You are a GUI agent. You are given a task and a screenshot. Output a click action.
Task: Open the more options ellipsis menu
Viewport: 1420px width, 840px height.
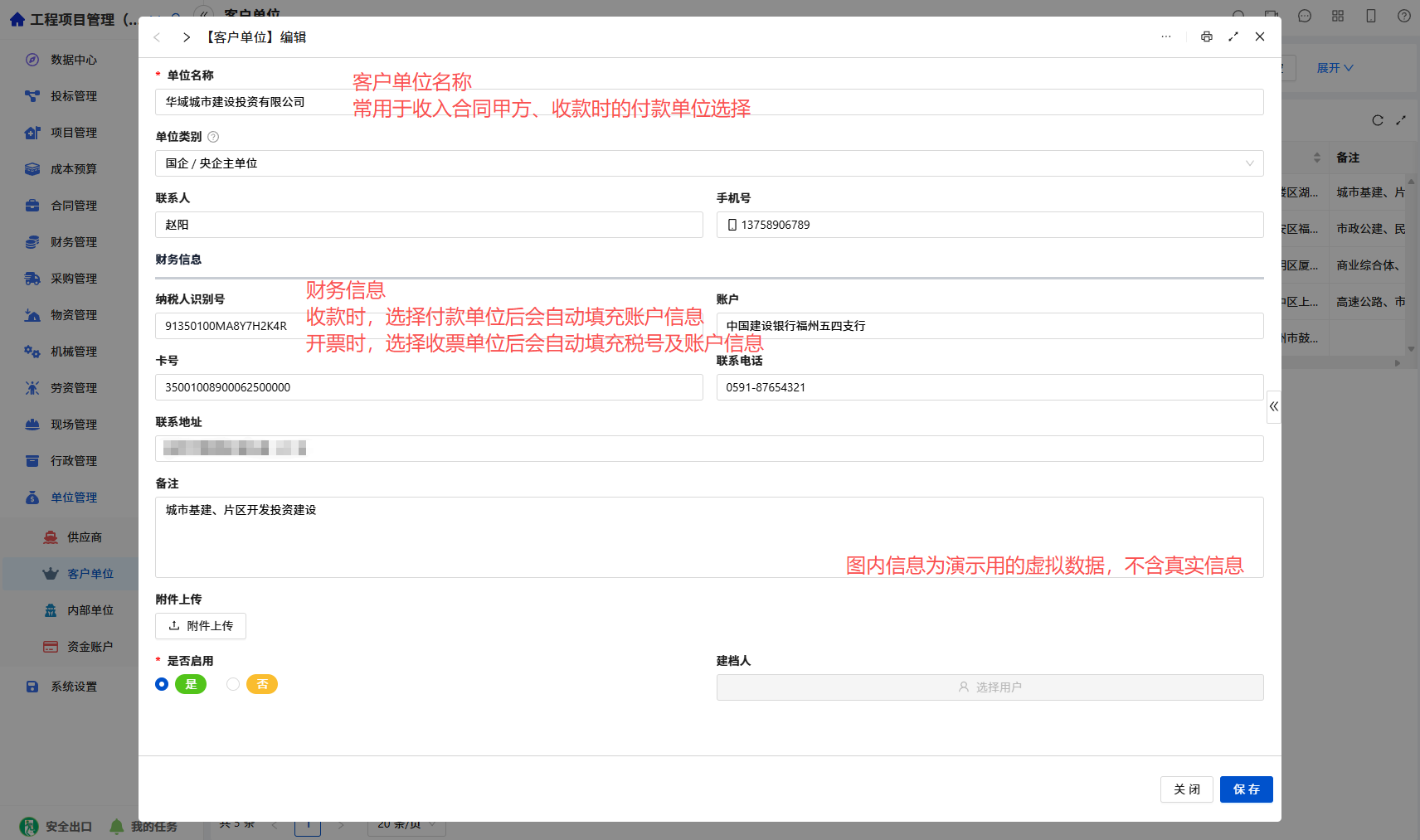pos(1166,36)
